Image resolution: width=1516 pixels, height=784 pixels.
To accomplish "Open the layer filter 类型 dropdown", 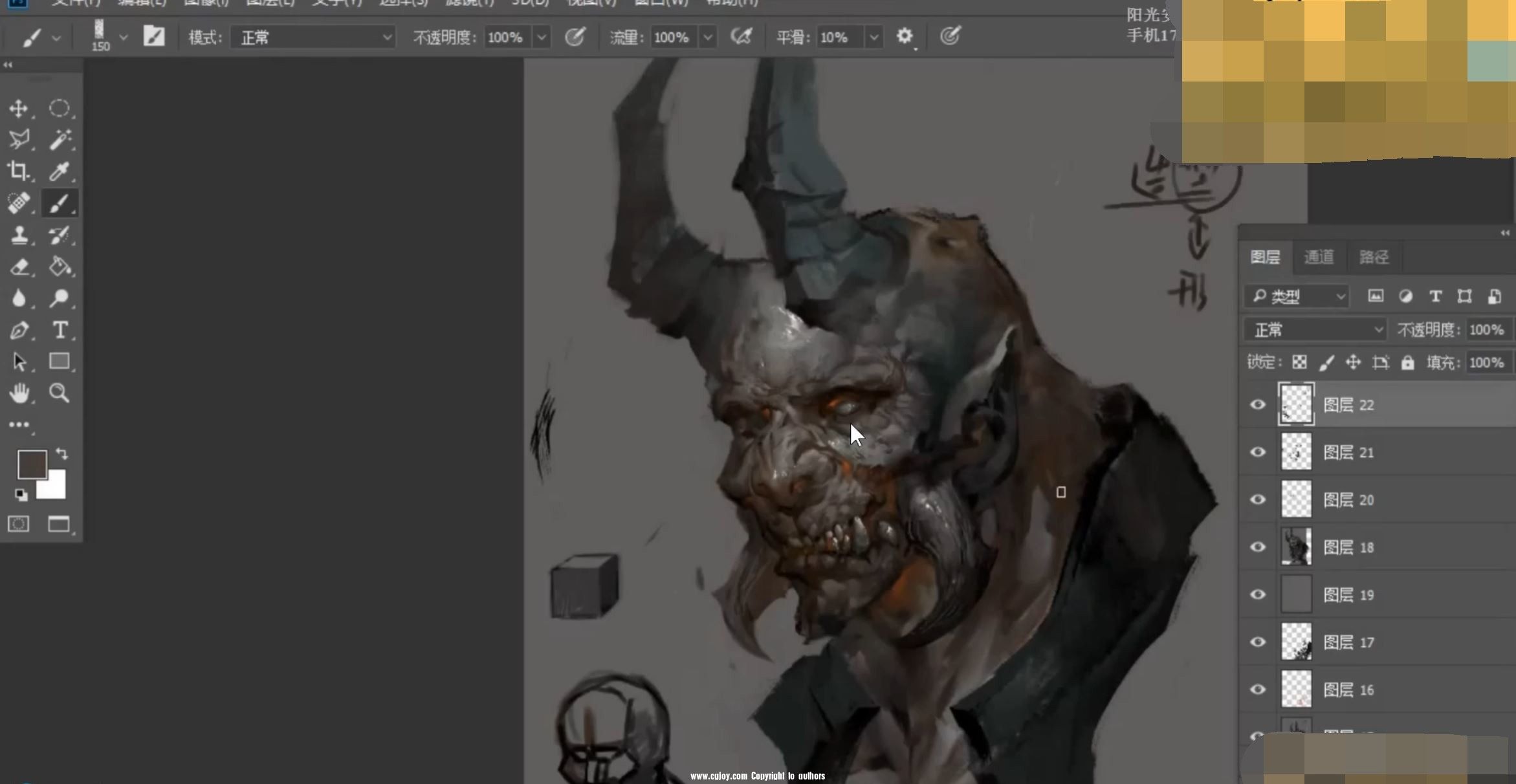I will pyautogui.click(x=1297, y=296).
